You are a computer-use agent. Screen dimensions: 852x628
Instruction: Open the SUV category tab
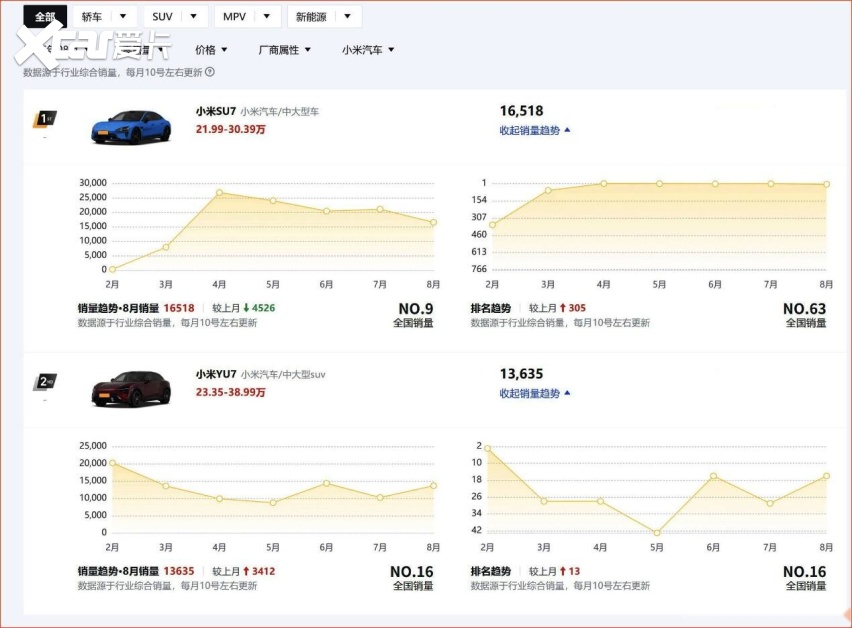pos(162,17)
